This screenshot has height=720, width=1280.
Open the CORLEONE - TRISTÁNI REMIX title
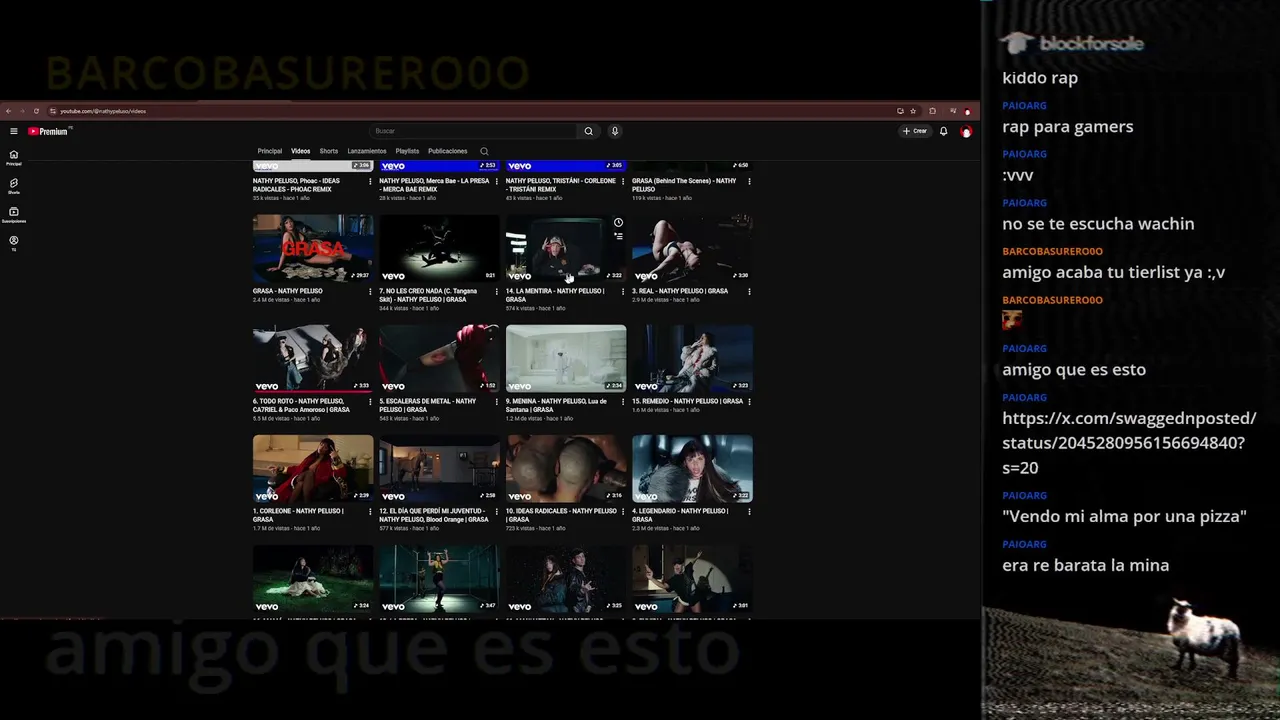click(x=561, y=185)
